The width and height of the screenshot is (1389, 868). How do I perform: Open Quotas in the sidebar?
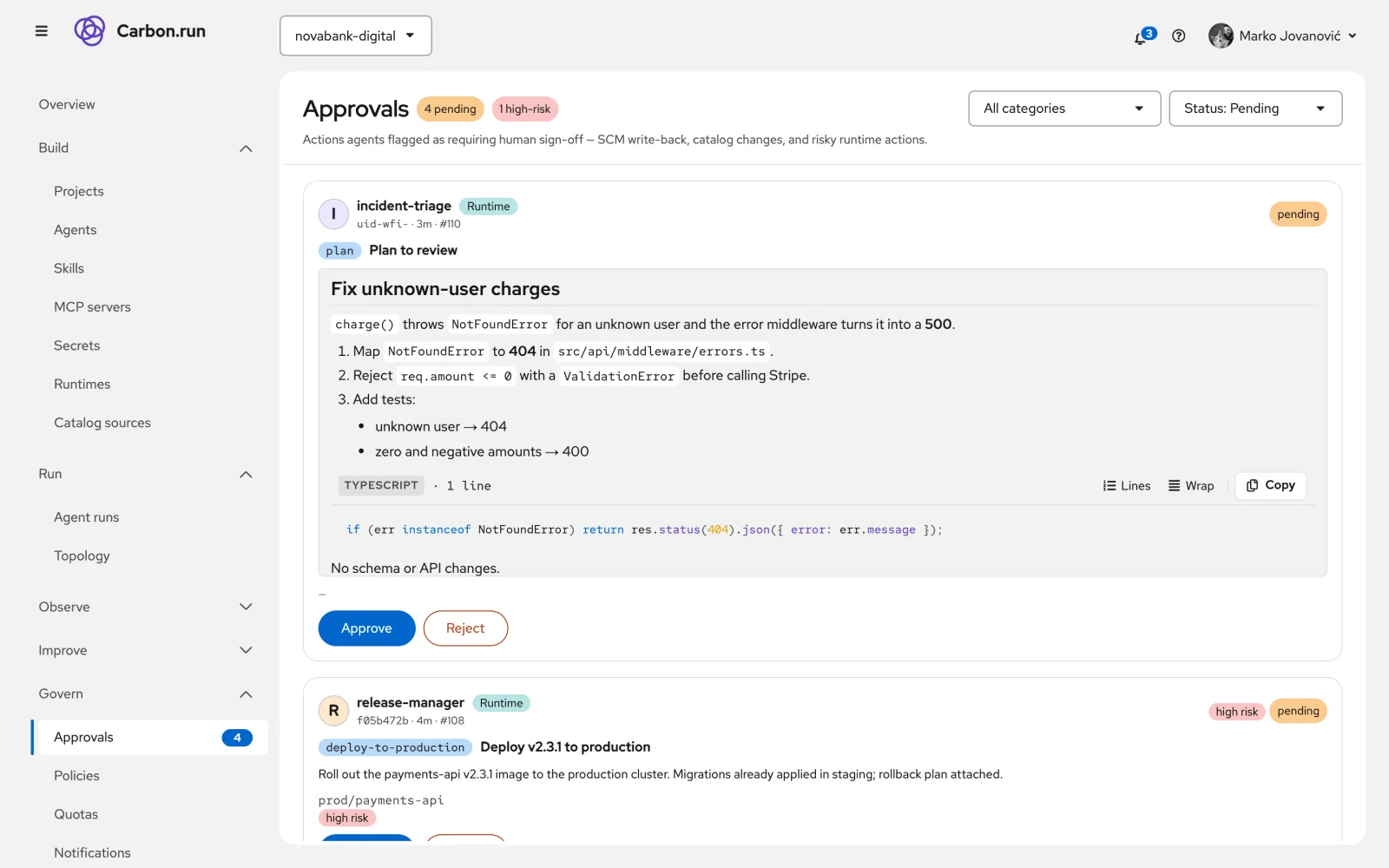tap(76, 814)
